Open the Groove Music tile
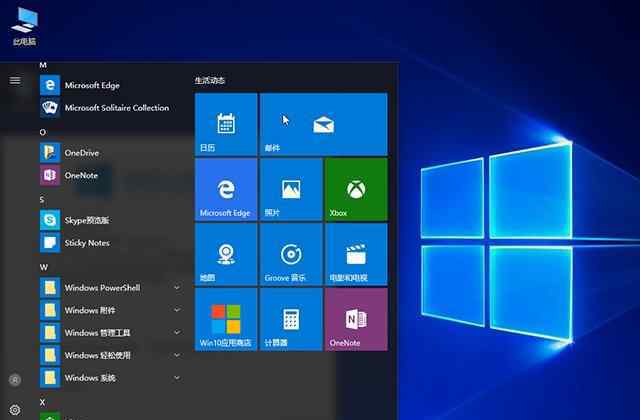640x420 pixels. tap(291, 254)
